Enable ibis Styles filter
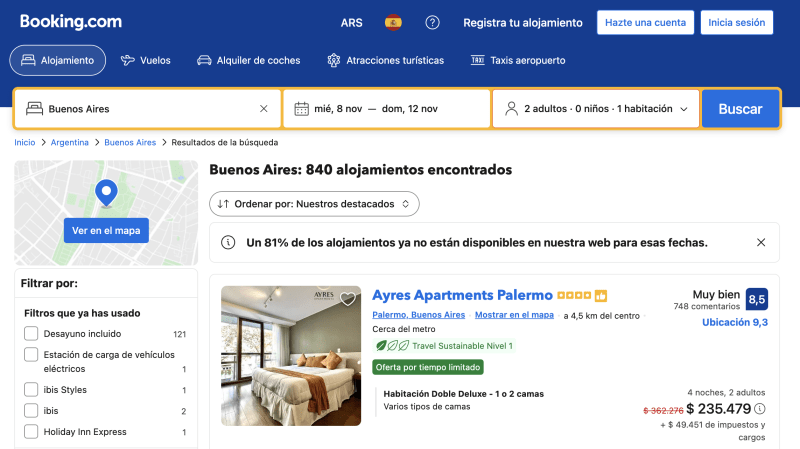Screen dimensions: 800x449 coord(31,390)
